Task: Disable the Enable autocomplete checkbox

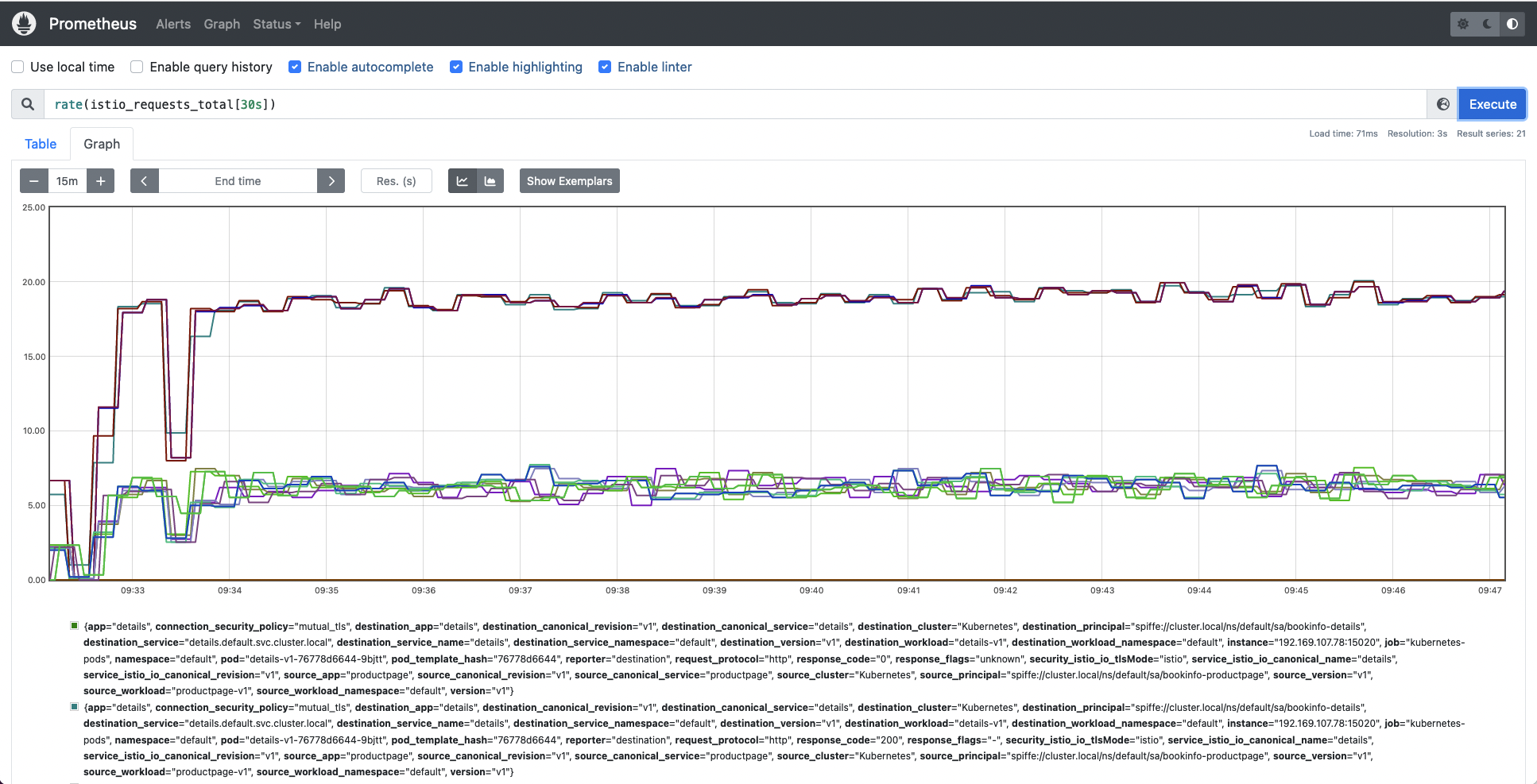Action: click(x=295, y=67)
